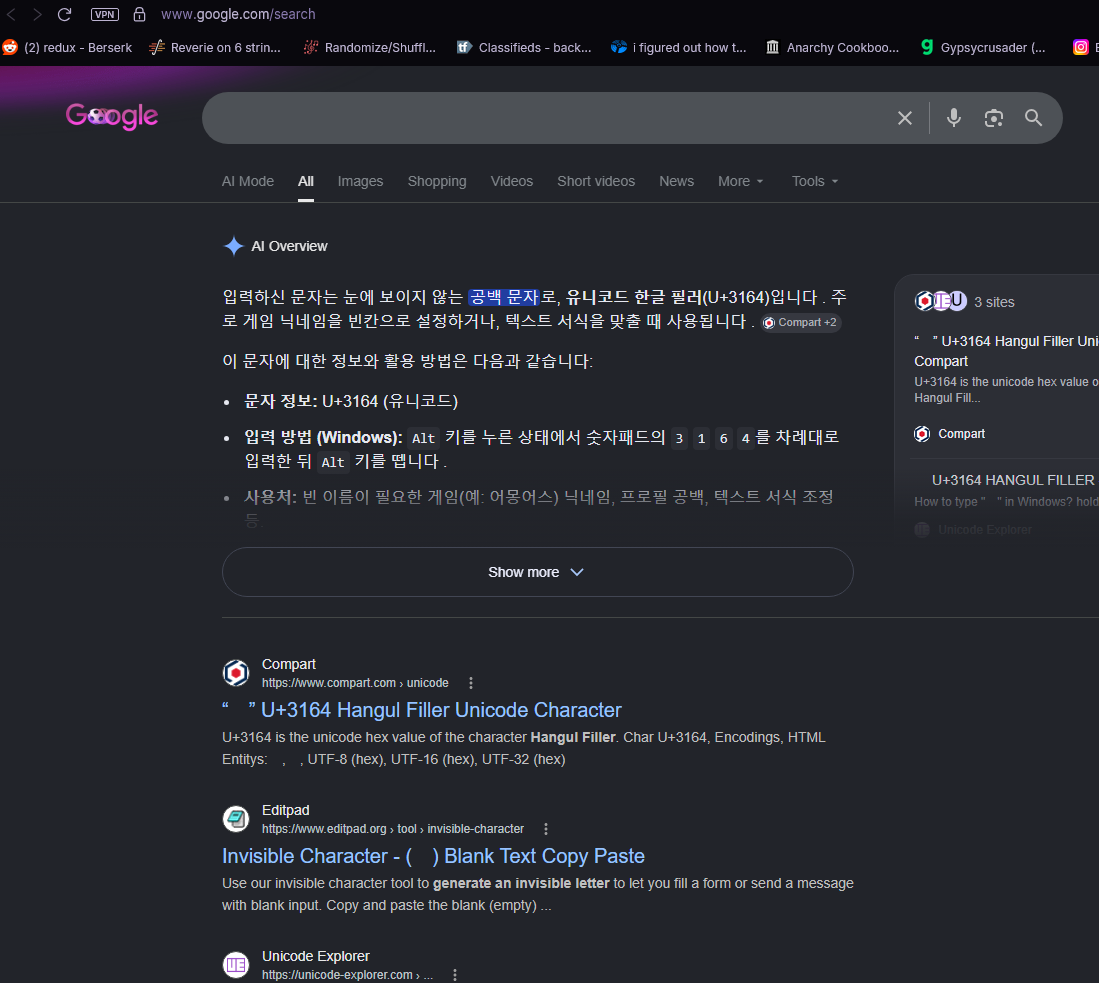Click the 3 sites source icons
Screen dimensions: 1099x983
pyautogui.click(x=941, y=301)
